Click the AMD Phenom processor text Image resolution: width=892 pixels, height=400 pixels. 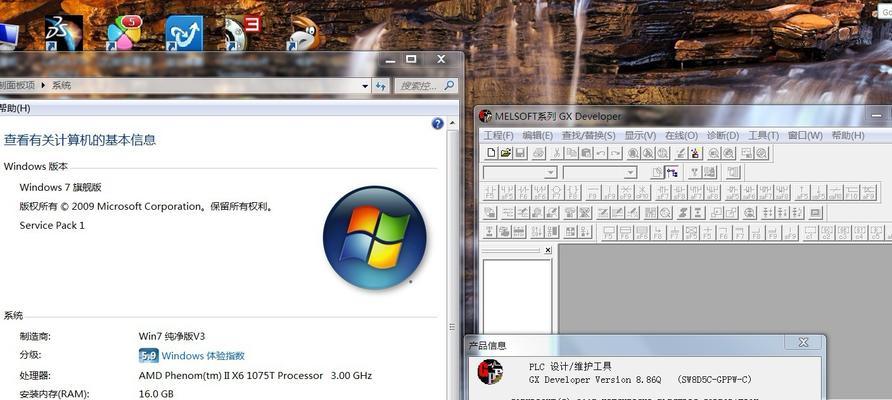point(255,376)
